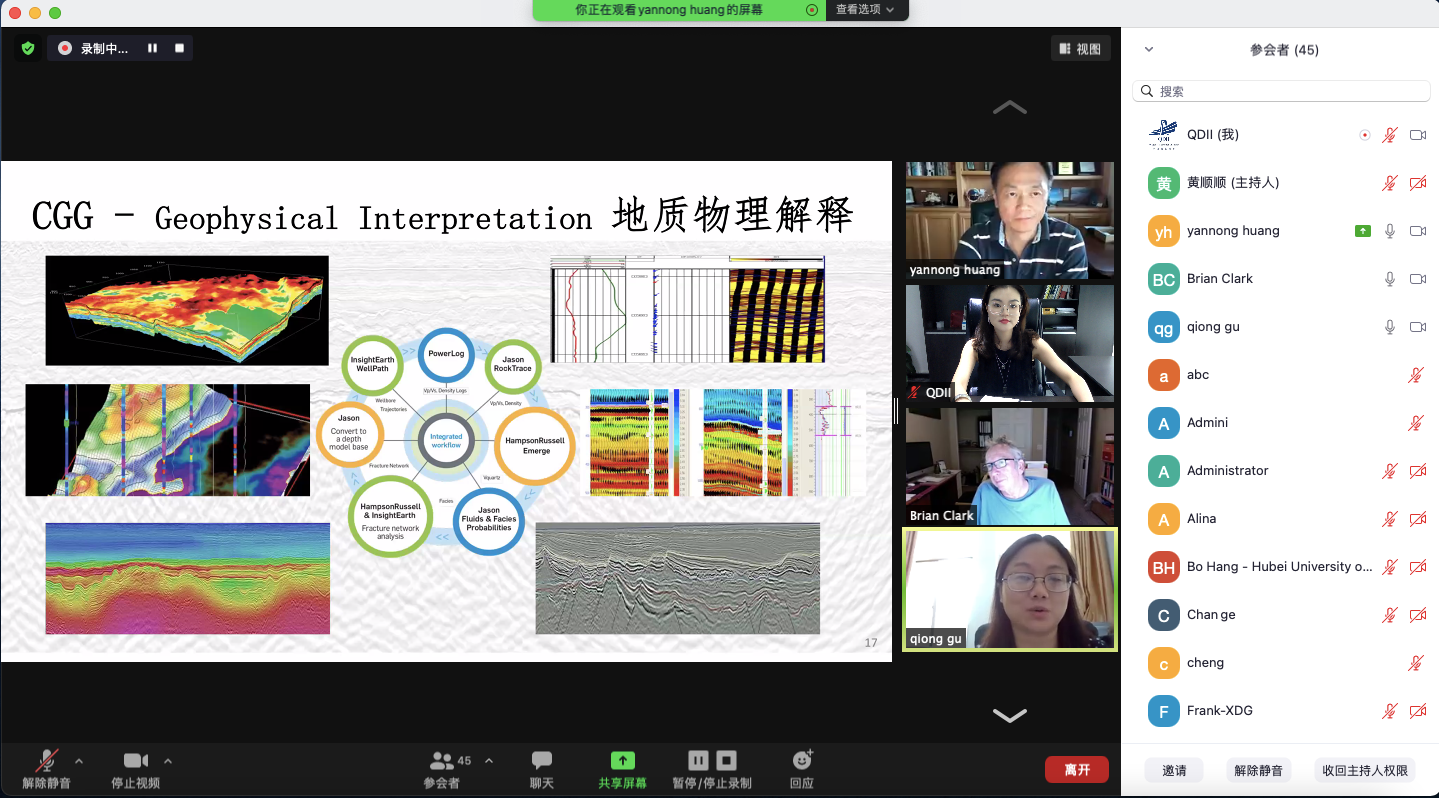Image resolution: width=1439 pixels, height=798 pixels.
Task: Click the video-off icon for Administrator
Action: [1417, 471]
